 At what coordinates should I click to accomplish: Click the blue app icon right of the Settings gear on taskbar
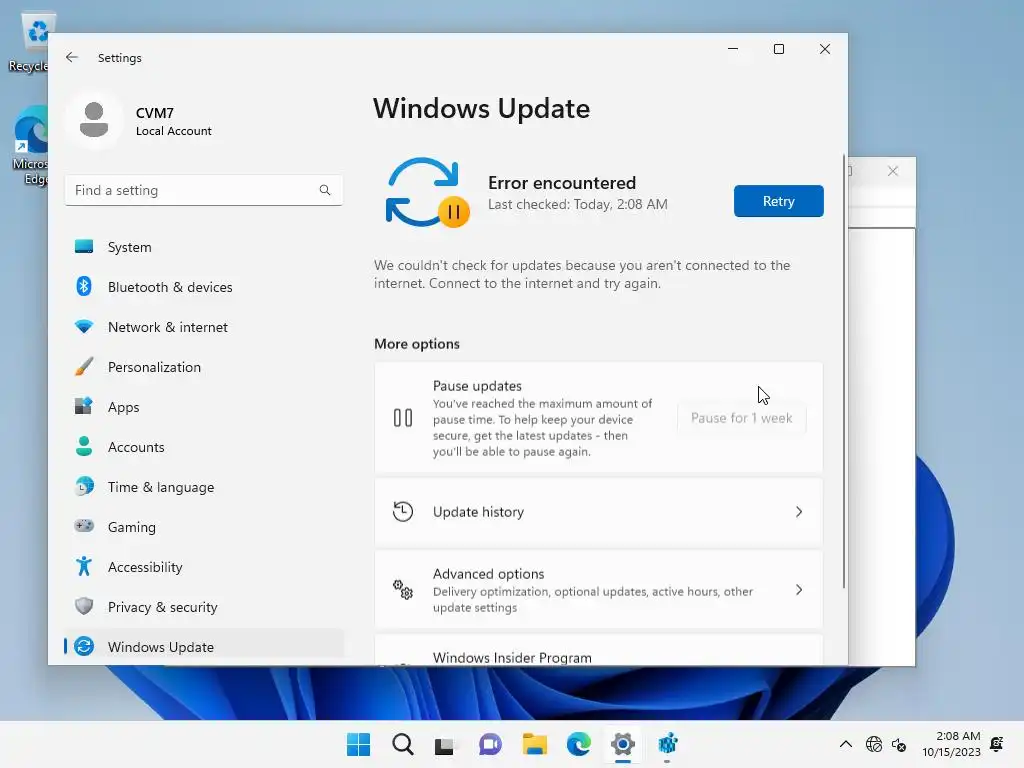tap(667, 744)
